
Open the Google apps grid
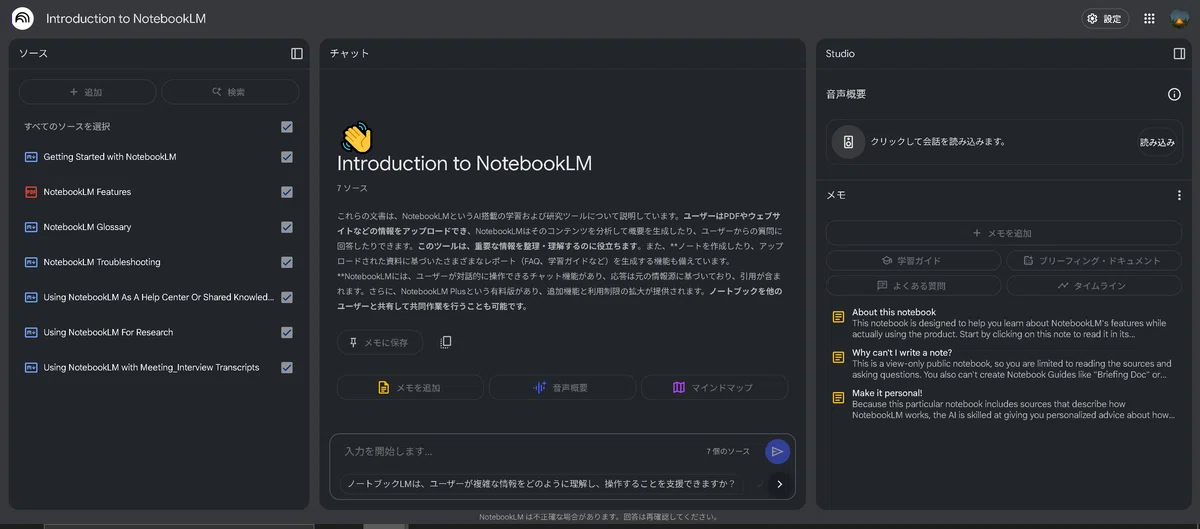(1149, 18)
